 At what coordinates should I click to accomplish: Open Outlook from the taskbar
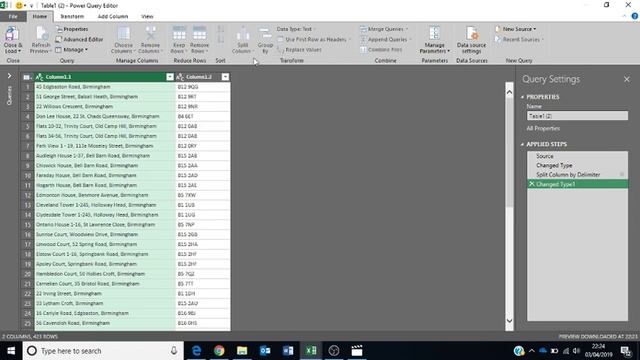tap(265, 351)
